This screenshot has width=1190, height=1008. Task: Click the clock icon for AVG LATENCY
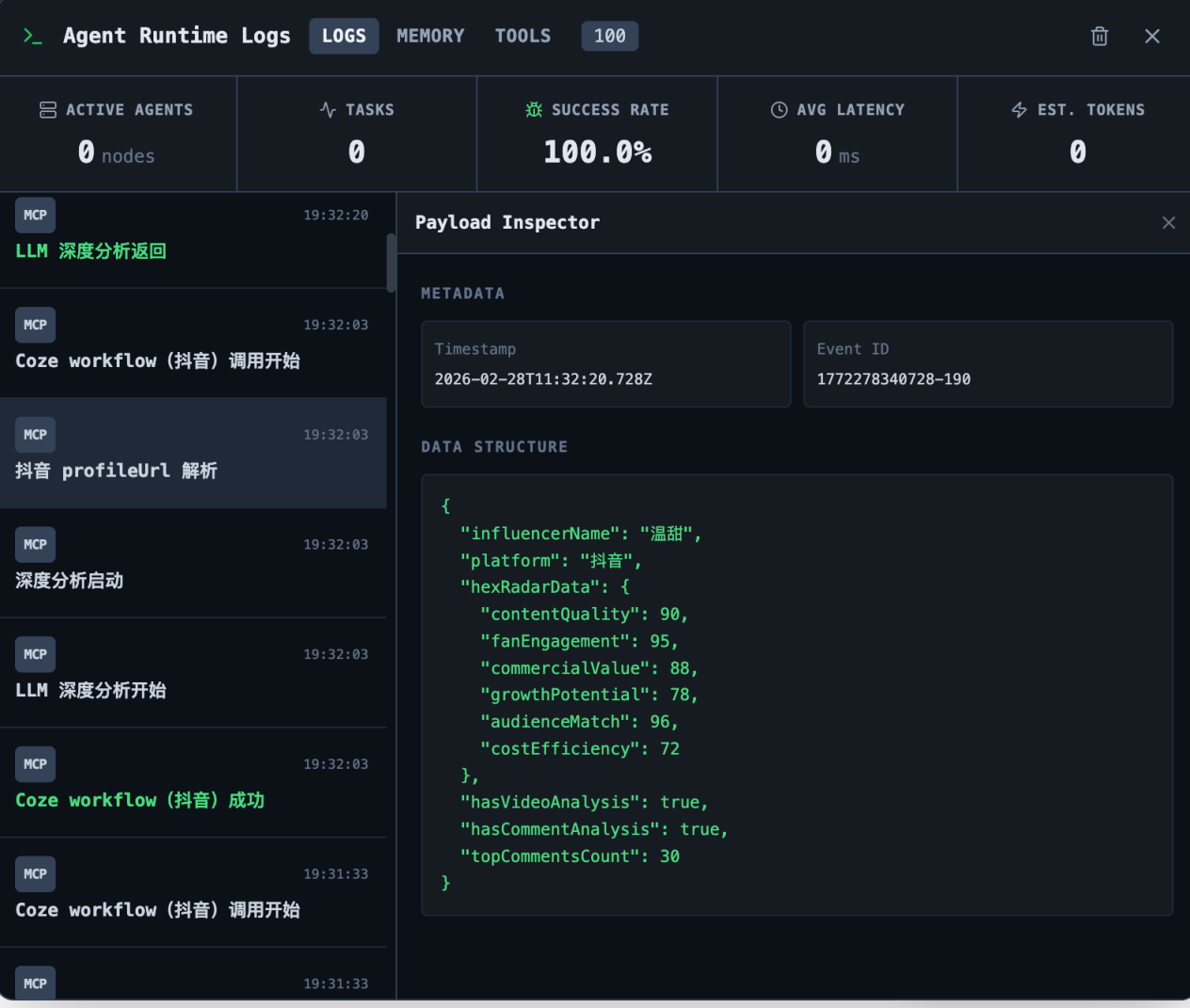[779, 109]
